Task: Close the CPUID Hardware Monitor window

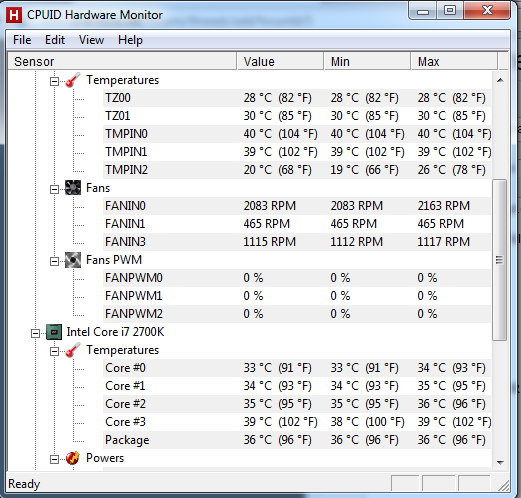Action: [487, 11]
